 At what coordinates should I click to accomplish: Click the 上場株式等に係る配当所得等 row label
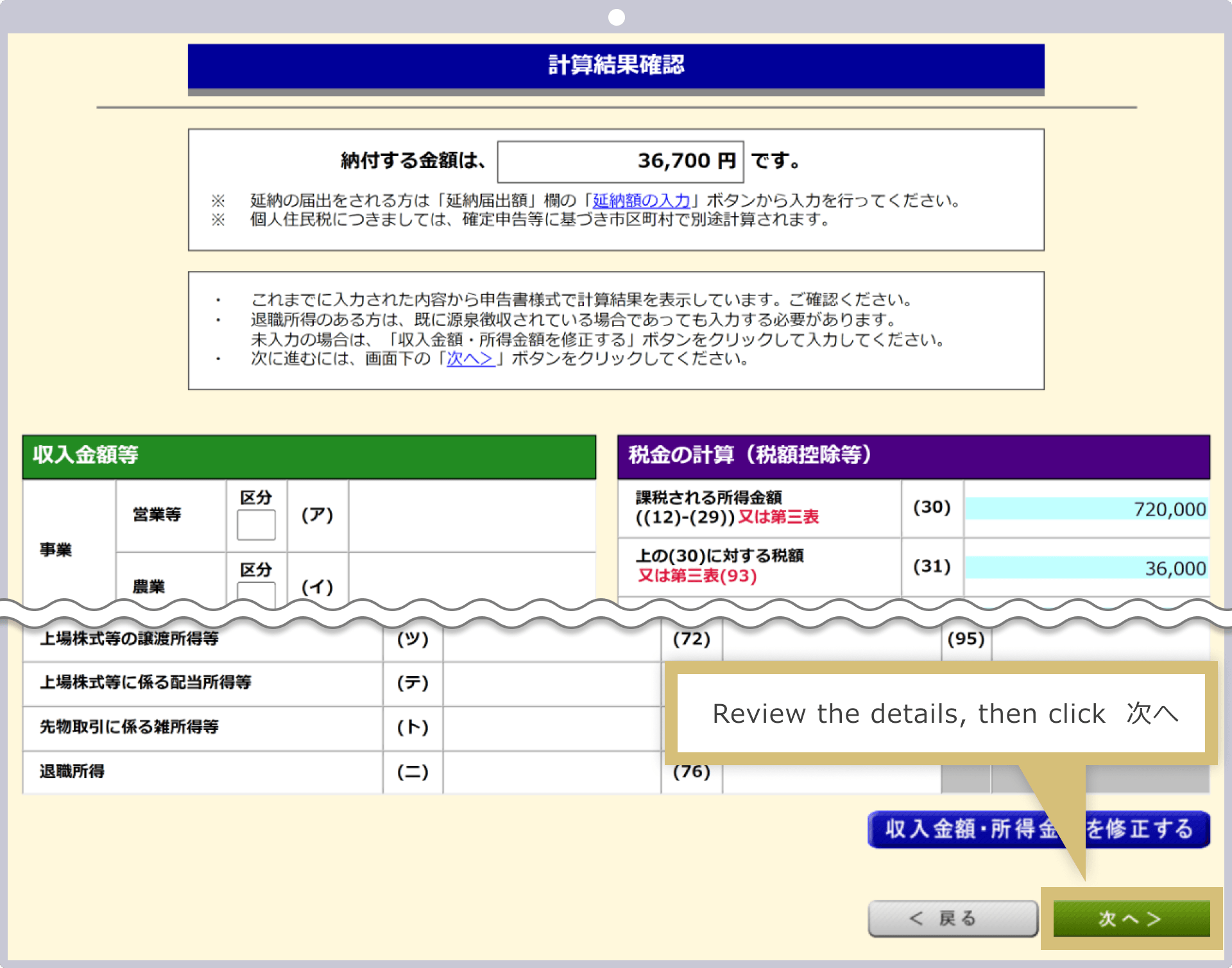pos(145,682)
